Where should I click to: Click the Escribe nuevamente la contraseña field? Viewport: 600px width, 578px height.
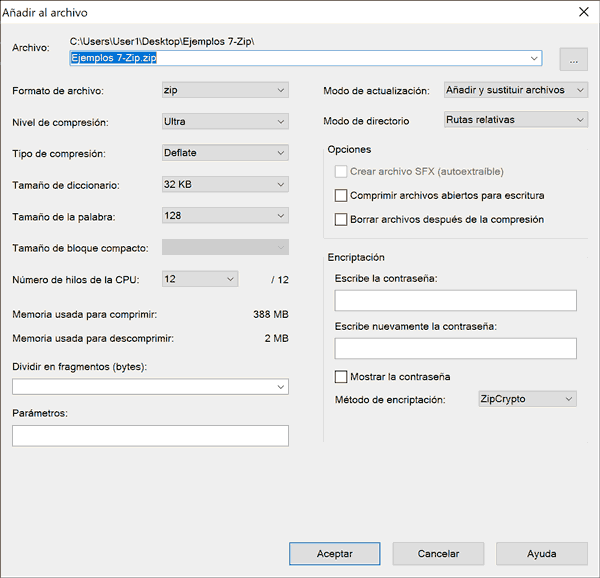click(455, 348)
